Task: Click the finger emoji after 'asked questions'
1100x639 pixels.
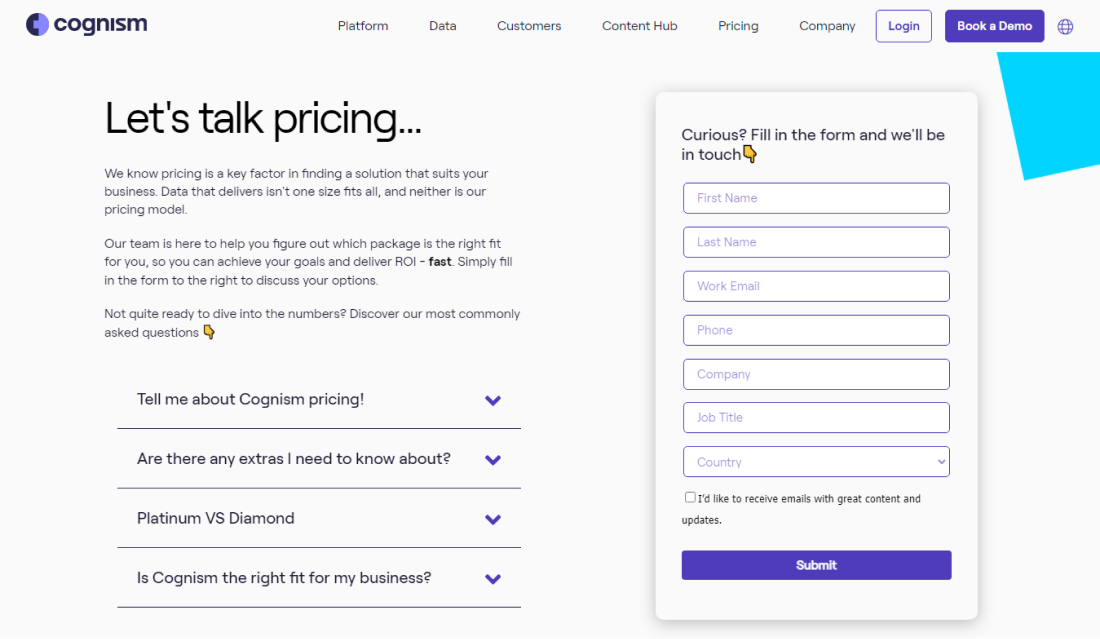Action: 207,331
